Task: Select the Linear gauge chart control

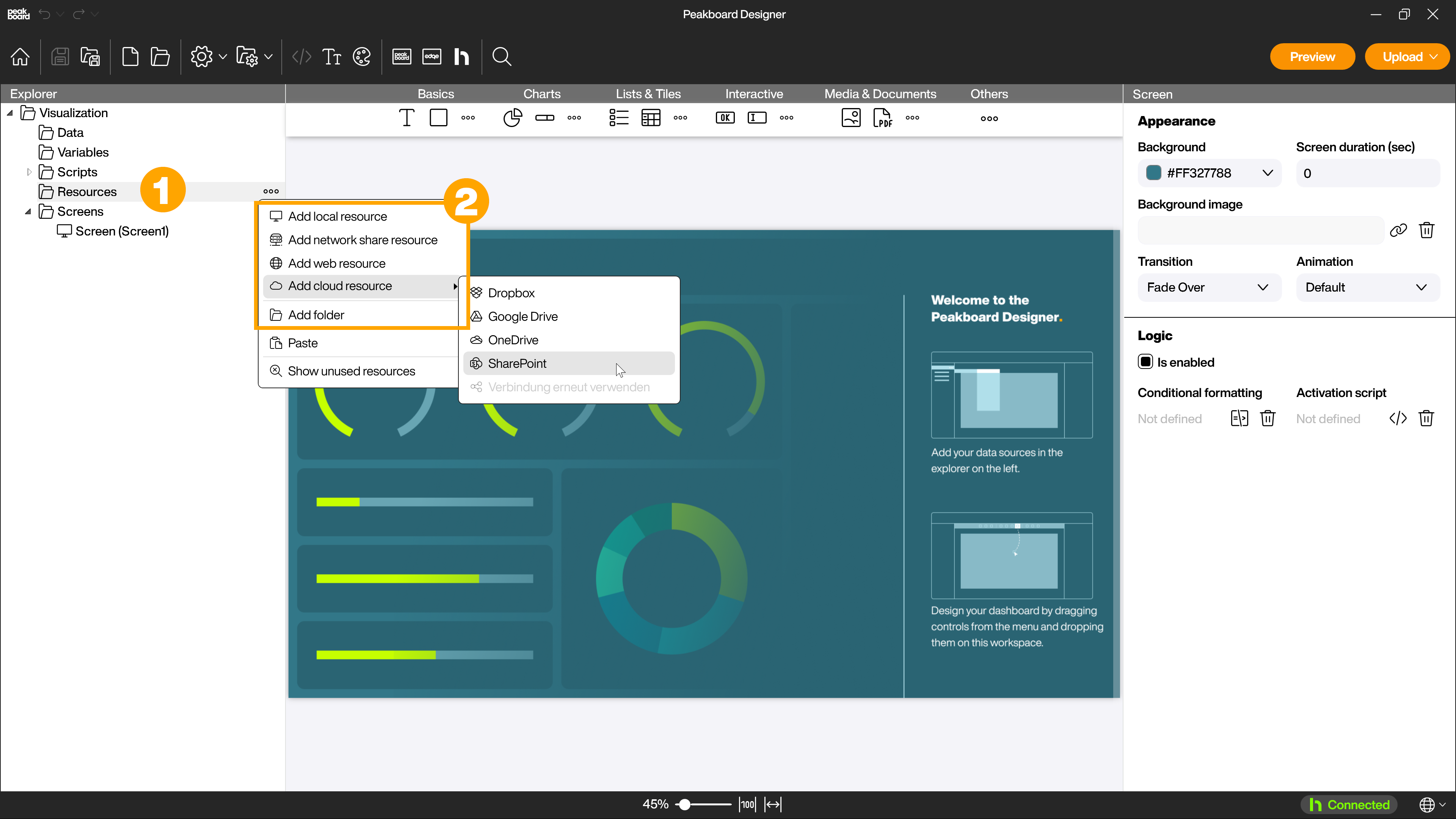Action: [545, 118]
